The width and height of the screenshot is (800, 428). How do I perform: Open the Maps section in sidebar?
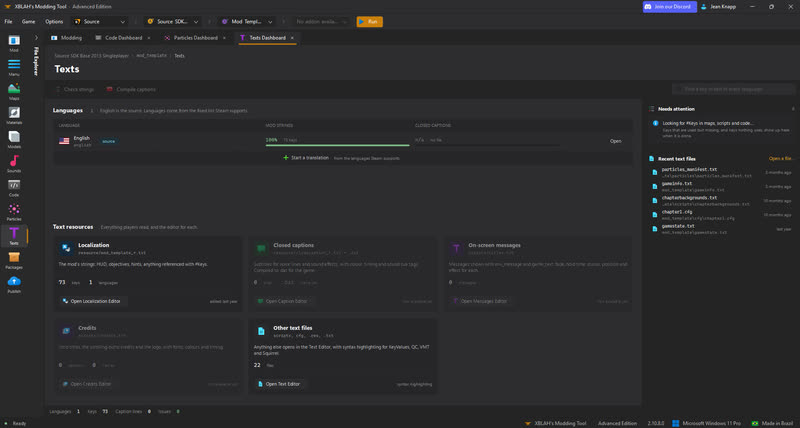pyautogui.click(x=14, y=91)
